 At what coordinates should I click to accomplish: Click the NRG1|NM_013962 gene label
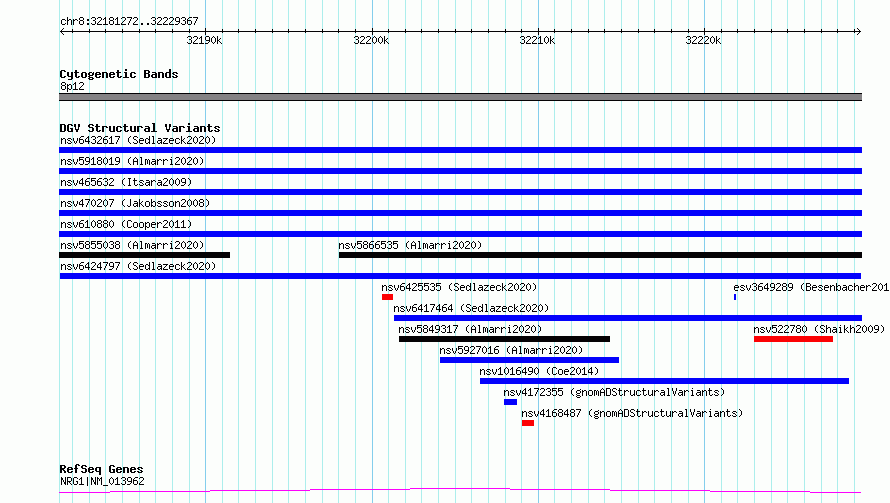point(102,481)
